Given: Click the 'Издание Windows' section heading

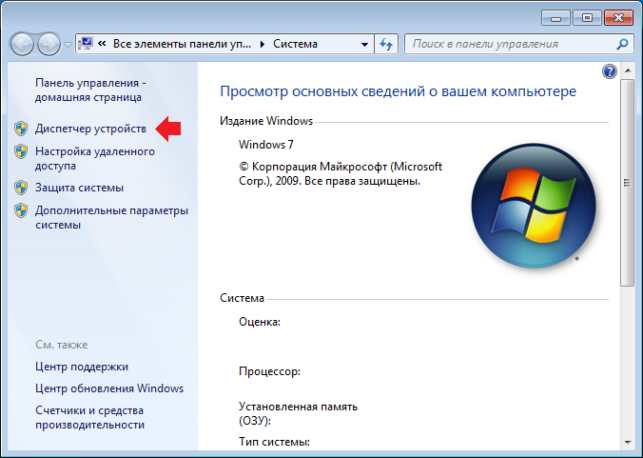Looking at the screenshot, I should click(266, 121).
